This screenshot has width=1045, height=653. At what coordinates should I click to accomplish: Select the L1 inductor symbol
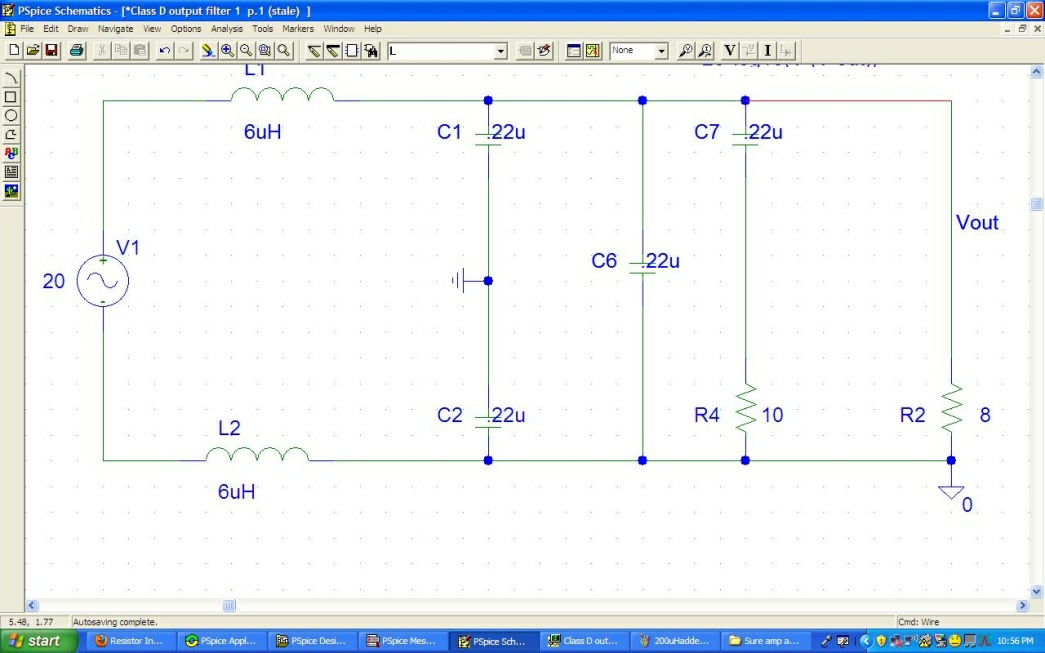pyautogui.click(x=283, y=95)
